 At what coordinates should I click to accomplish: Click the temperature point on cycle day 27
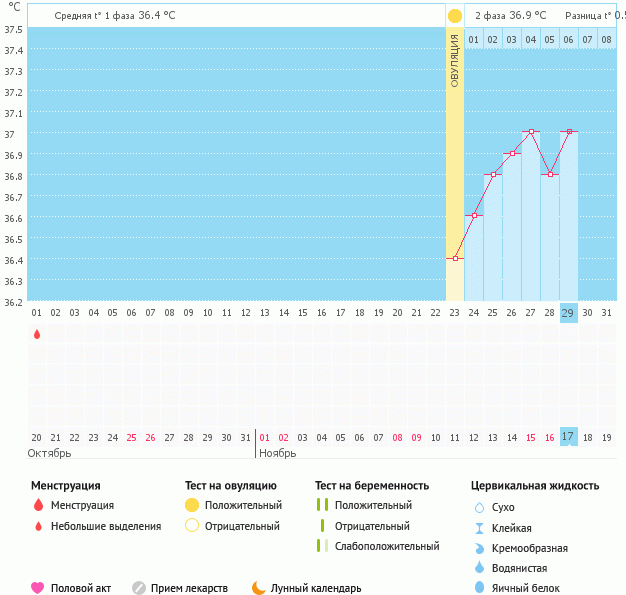point(531,132)
